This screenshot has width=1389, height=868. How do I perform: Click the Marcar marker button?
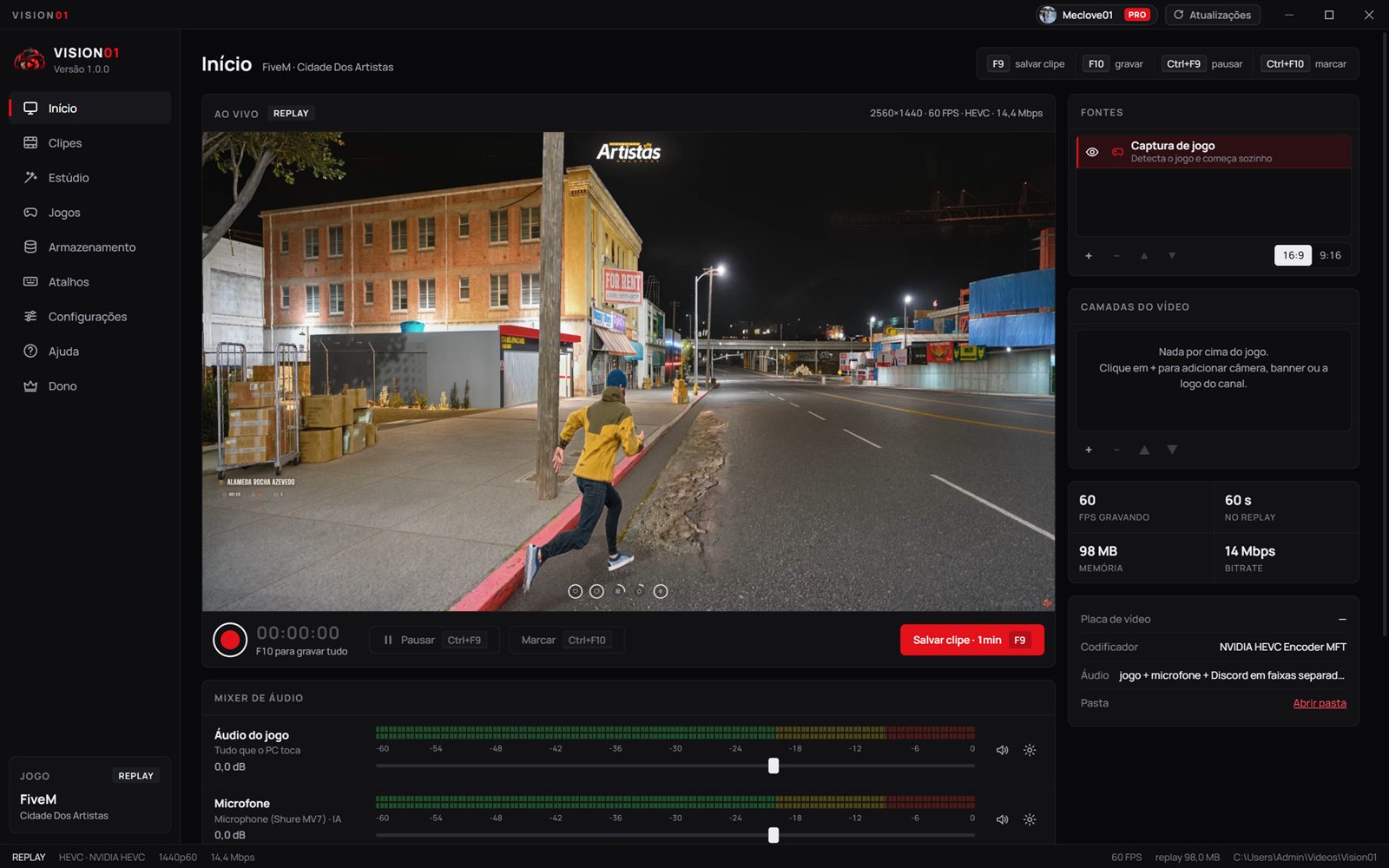click(566, 641)
